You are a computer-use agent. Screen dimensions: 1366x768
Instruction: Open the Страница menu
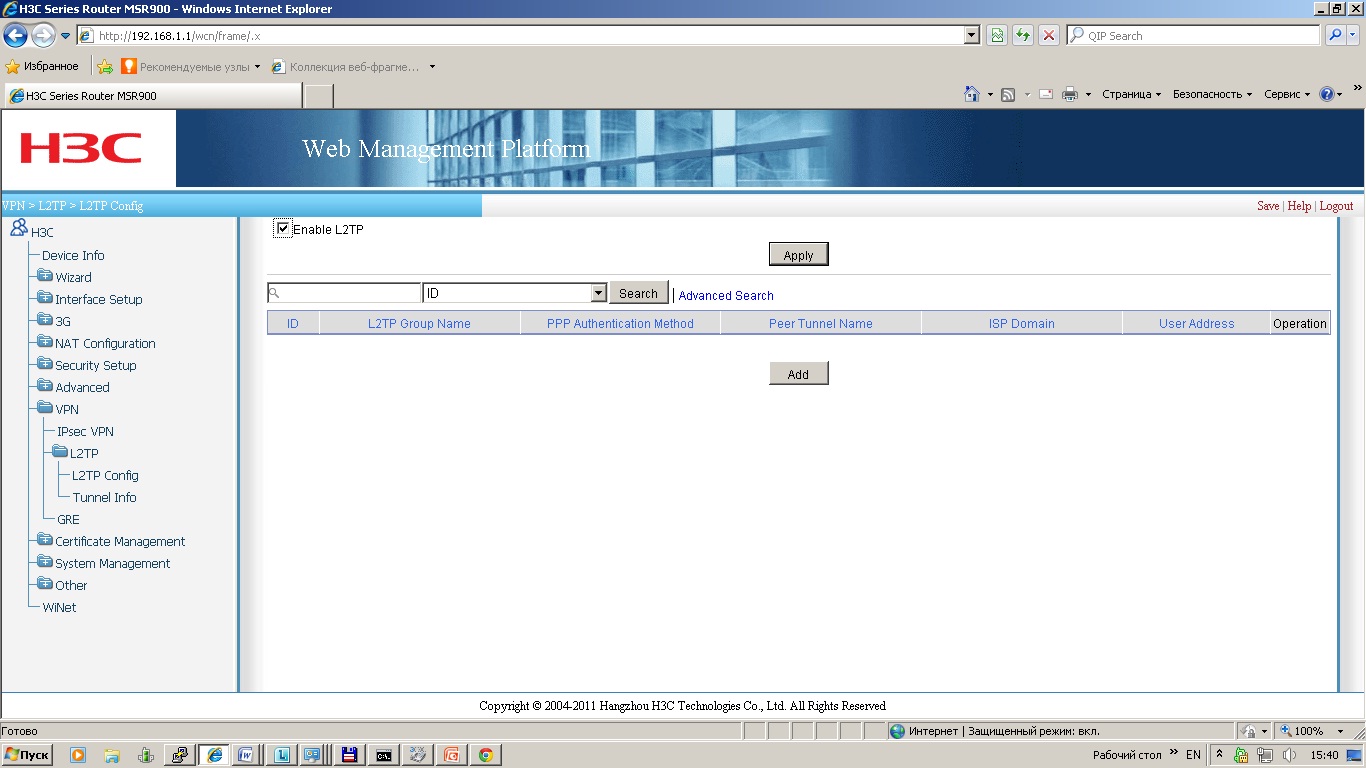1131,95
